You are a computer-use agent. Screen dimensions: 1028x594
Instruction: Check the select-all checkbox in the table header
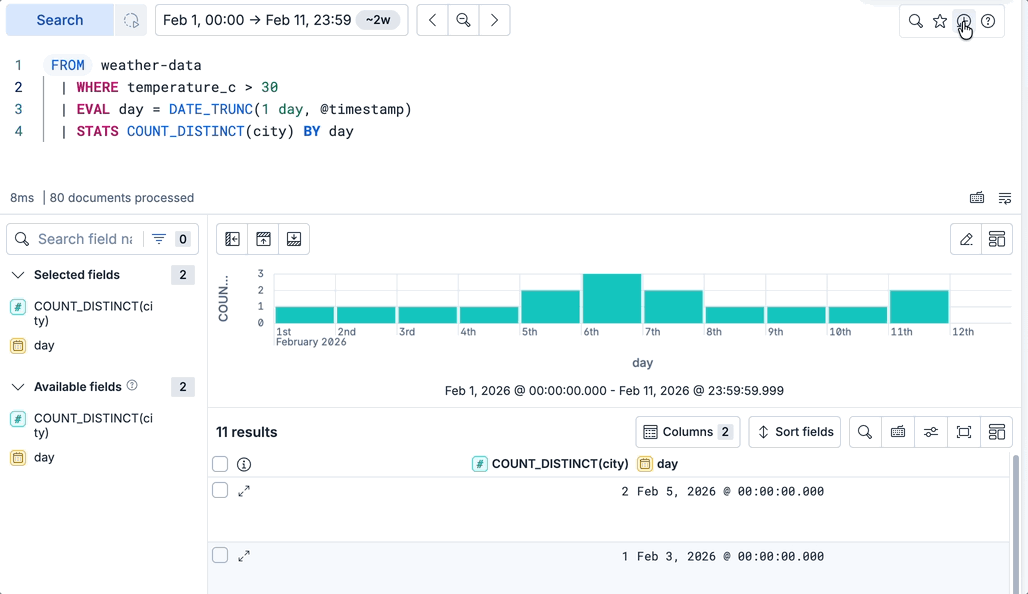[x=220, y=464]
